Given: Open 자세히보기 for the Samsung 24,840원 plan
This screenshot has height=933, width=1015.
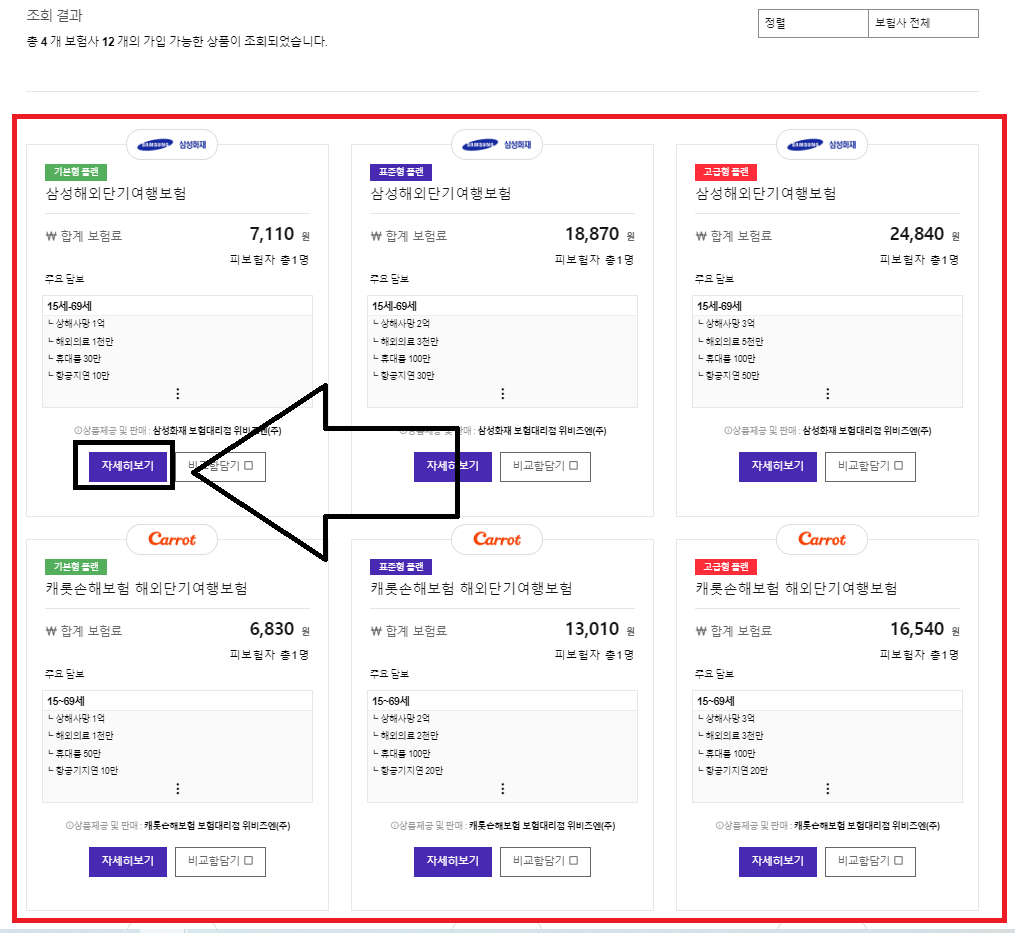Looking at the screenshot, I should pos(777,466).
